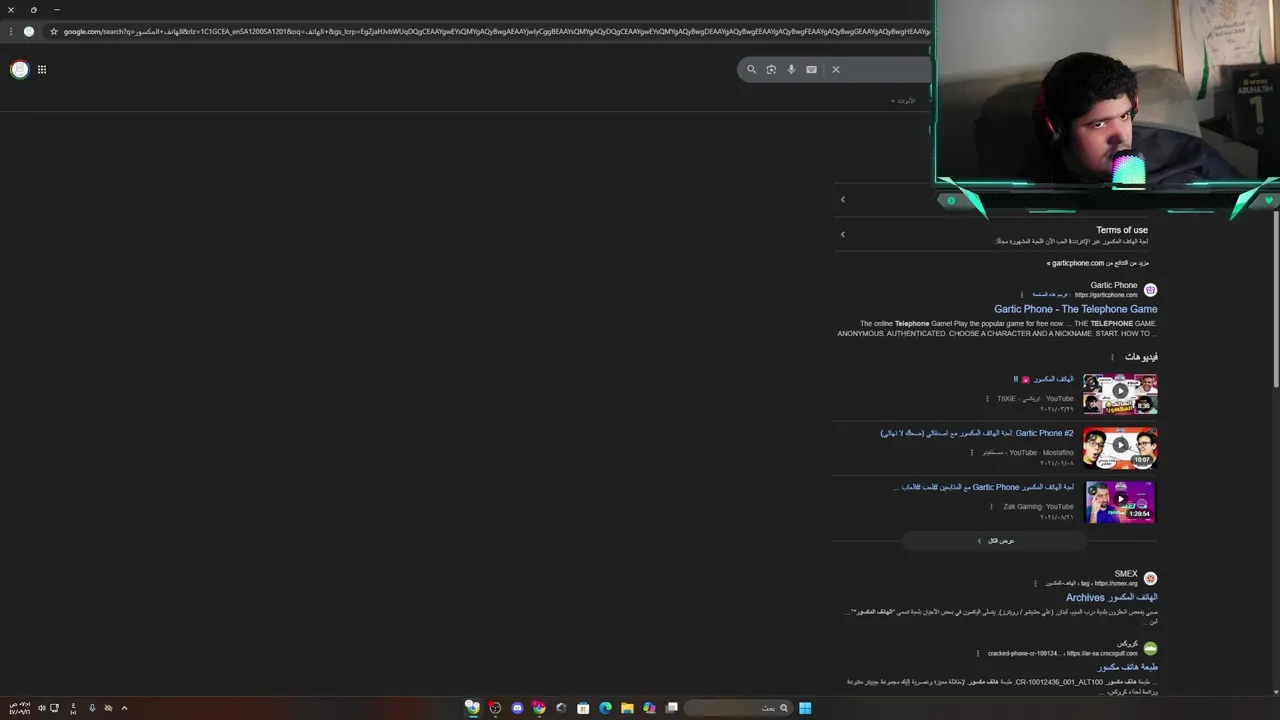Viewport: 1280px width, 720px height.
Task: Play the 10:07 Mostafino video thumbnail
Action: point(1120,447)
